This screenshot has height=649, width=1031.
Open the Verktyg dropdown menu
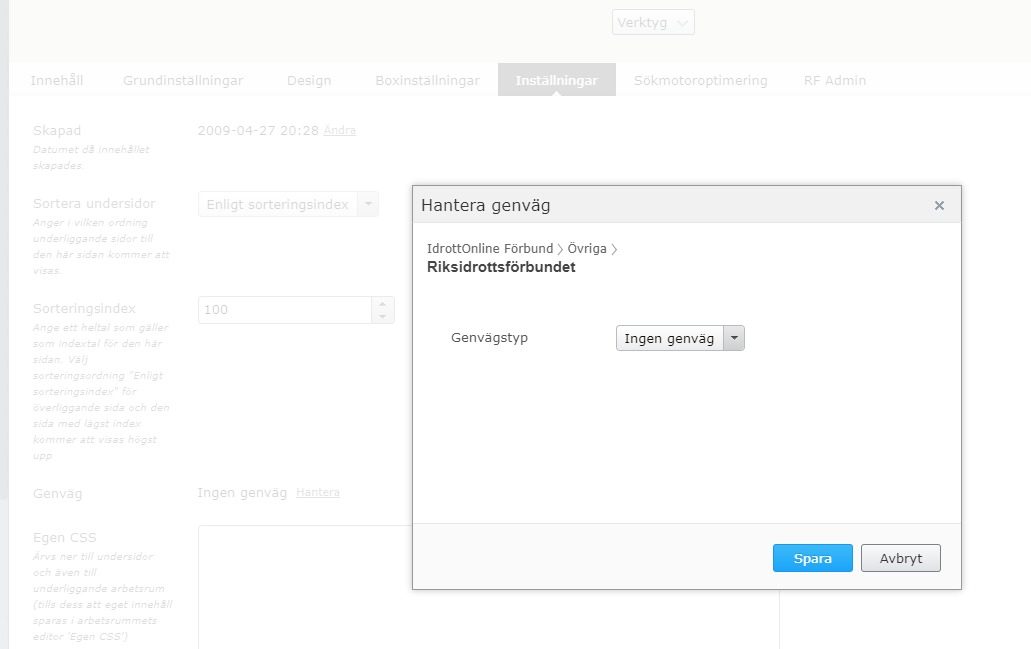(x=653, y=22)
